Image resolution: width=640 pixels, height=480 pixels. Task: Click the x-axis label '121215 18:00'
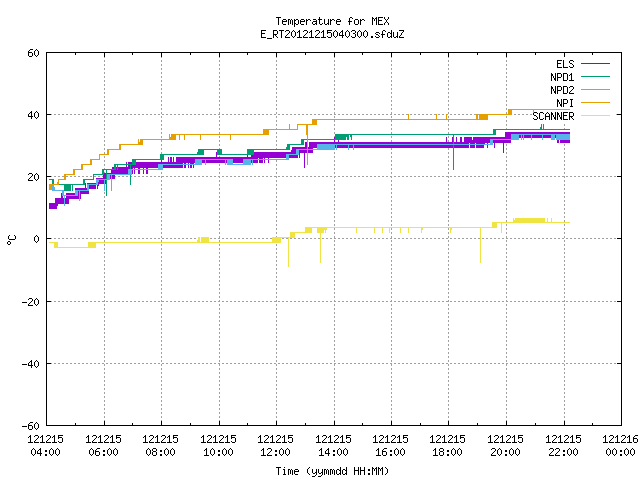point(448,446)
